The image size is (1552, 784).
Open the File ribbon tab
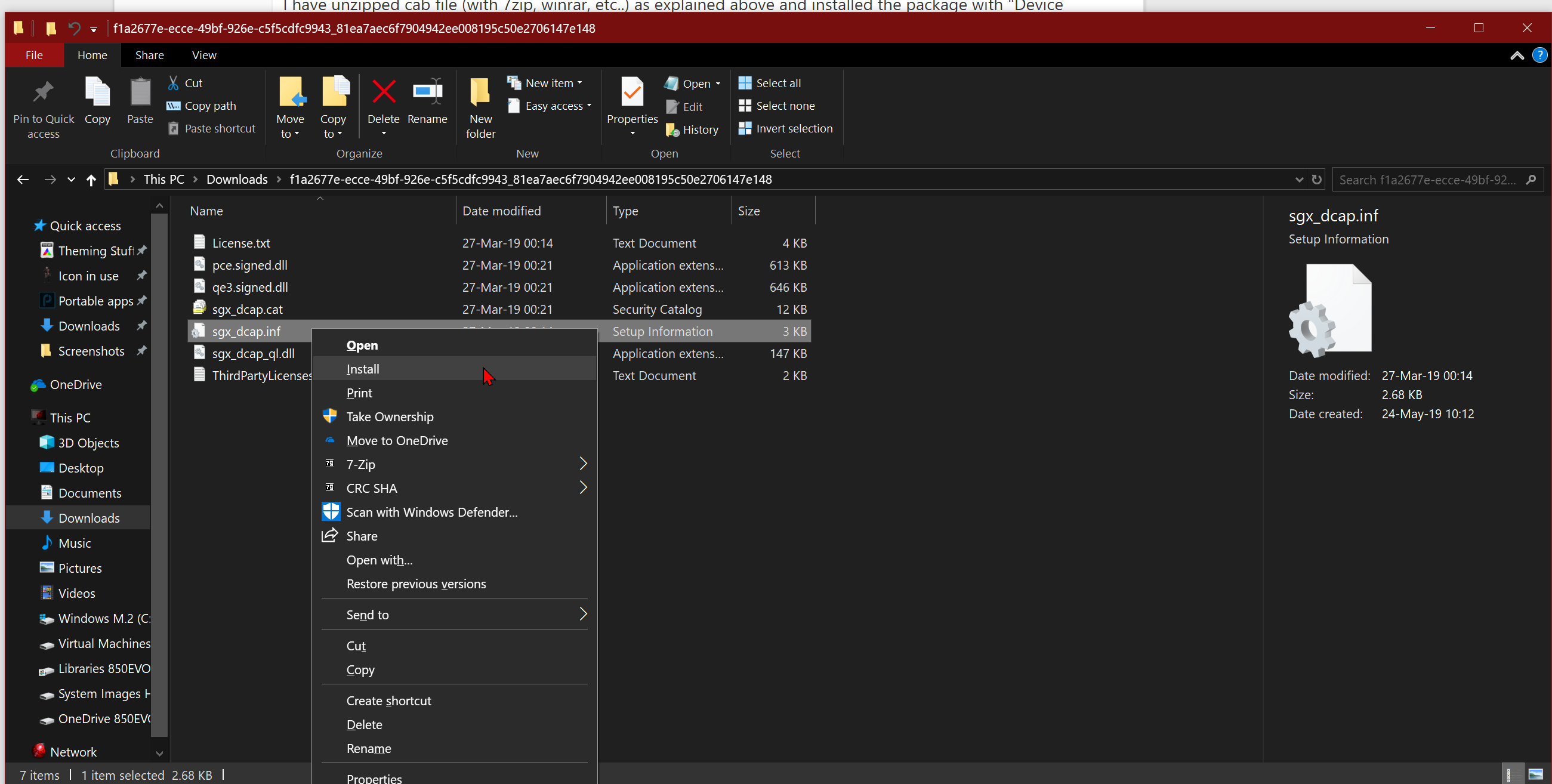tap(34, 55)
